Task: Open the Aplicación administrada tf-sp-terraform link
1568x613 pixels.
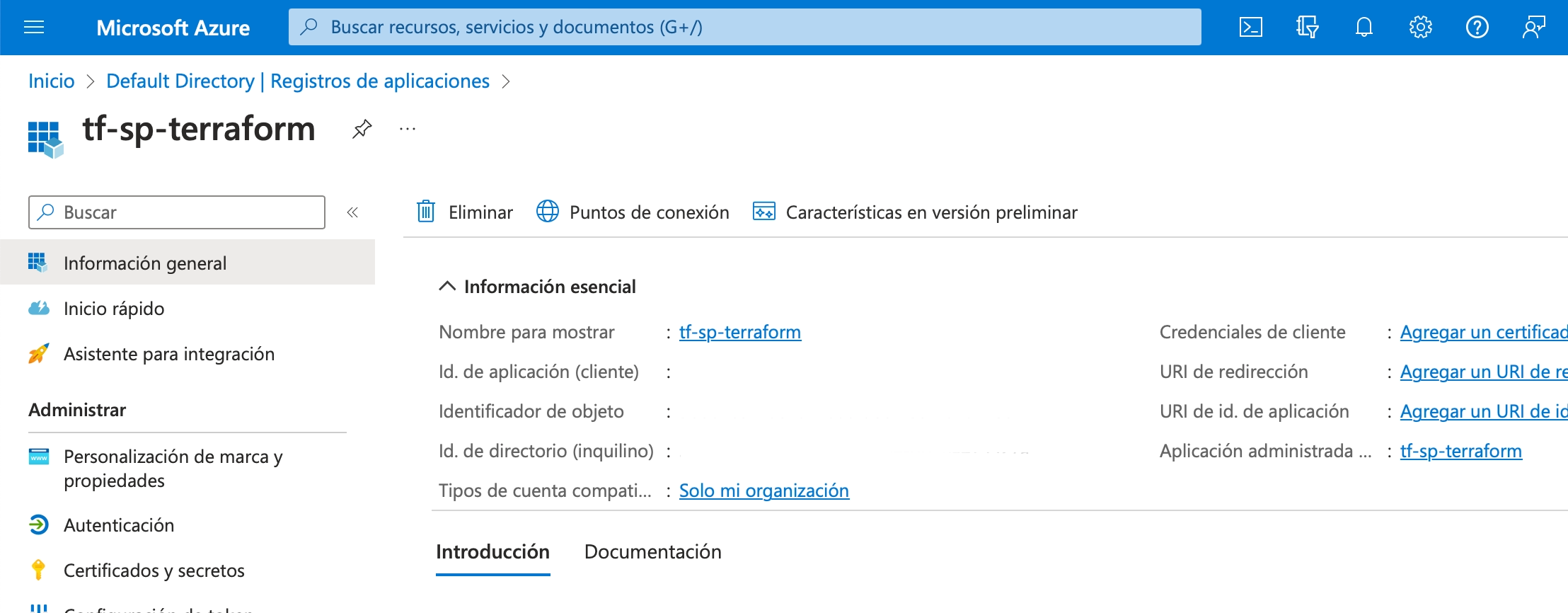Action: 1461,451
